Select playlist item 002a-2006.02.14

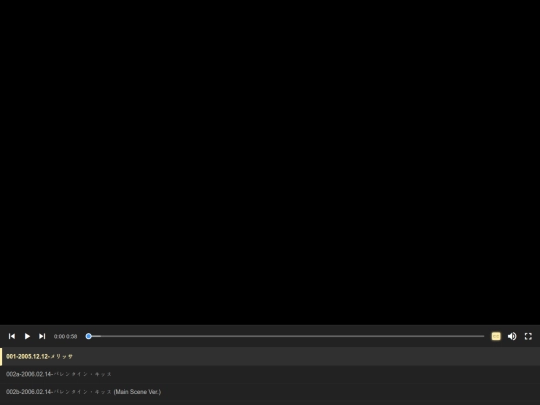270,374
